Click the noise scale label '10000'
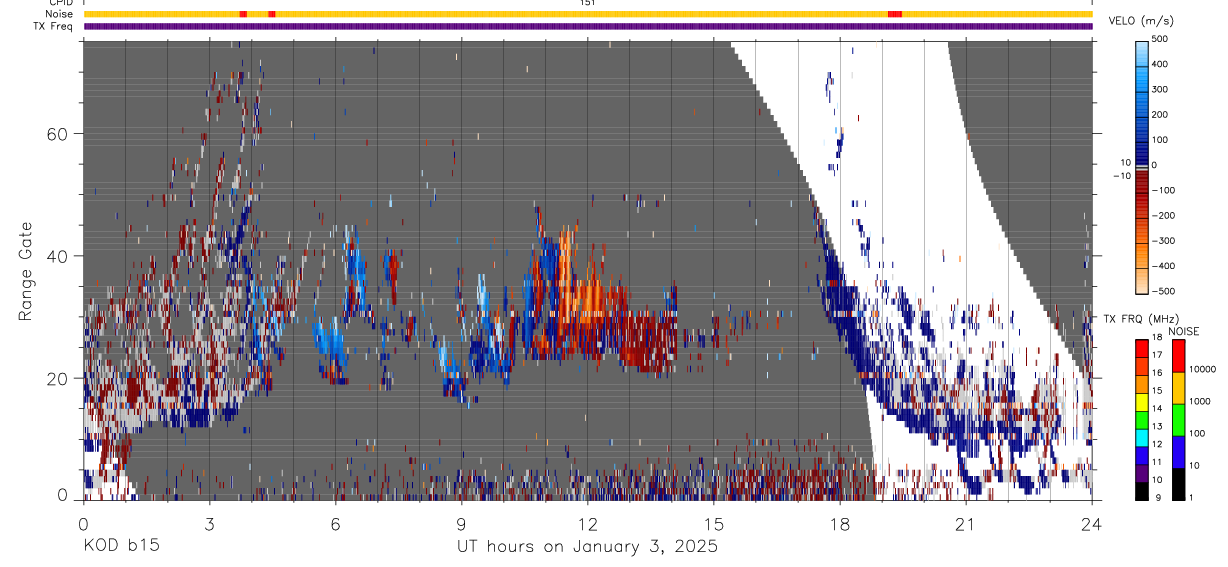The image size is (1228, 567). [x=1201, y=370]
